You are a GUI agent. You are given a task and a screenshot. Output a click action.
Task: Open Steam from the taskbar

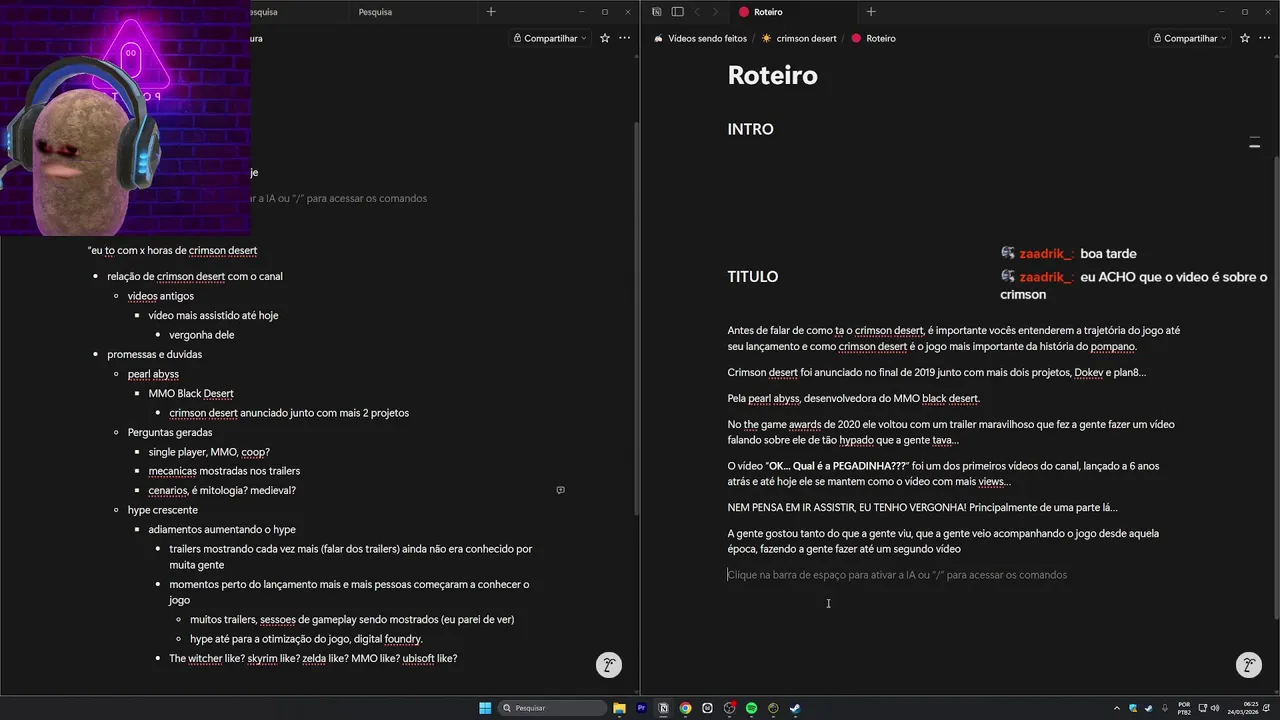coord(795,708)
